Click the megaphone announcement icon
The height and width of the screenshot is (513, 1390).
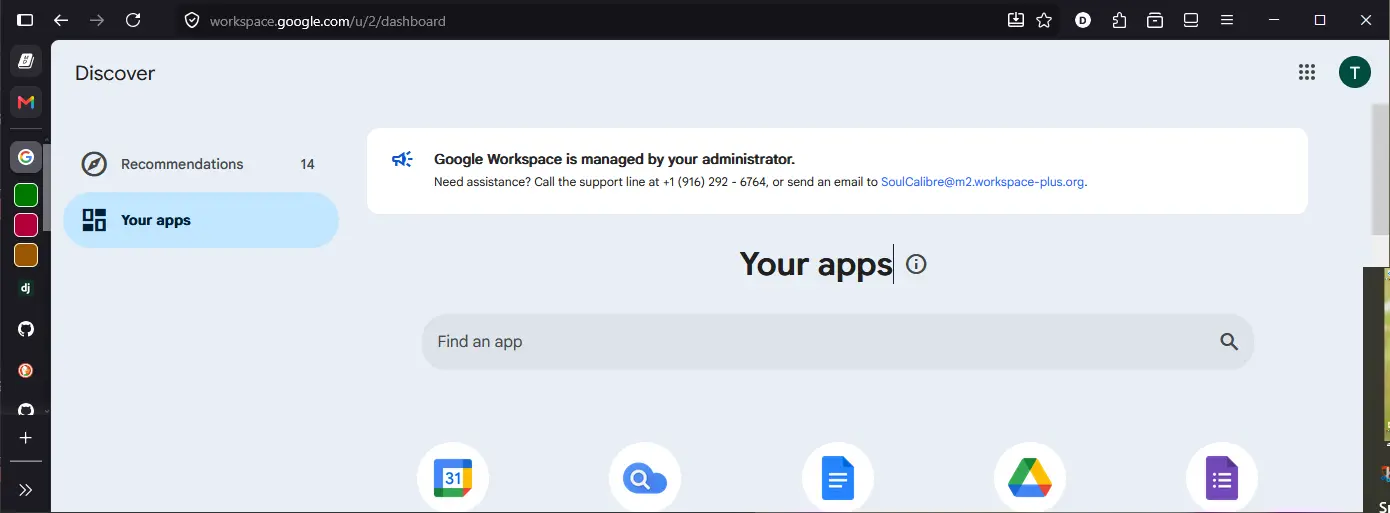coord(402,159)
